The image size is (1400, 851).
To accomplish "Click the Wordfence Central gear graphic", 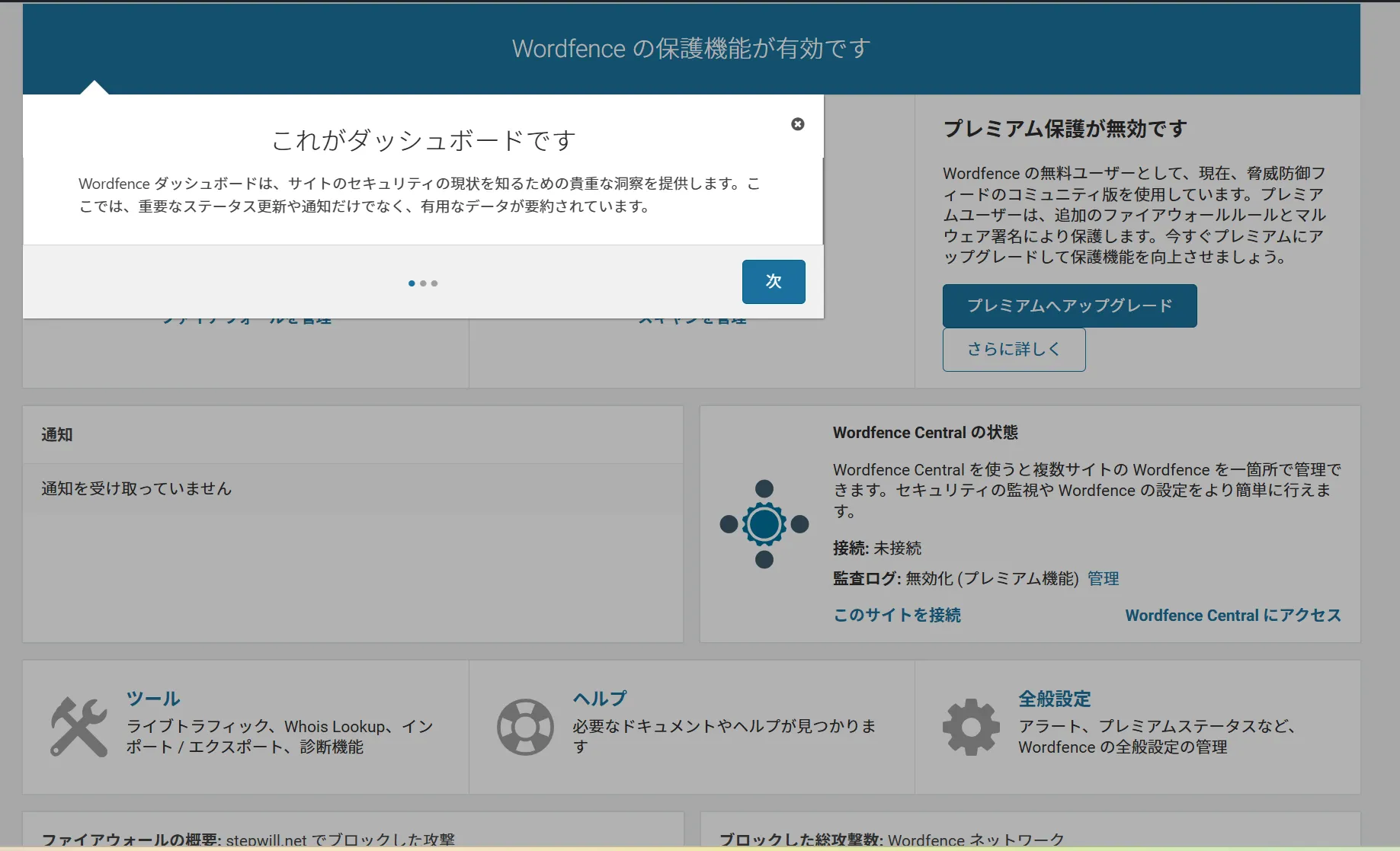I will coord(764,523).
